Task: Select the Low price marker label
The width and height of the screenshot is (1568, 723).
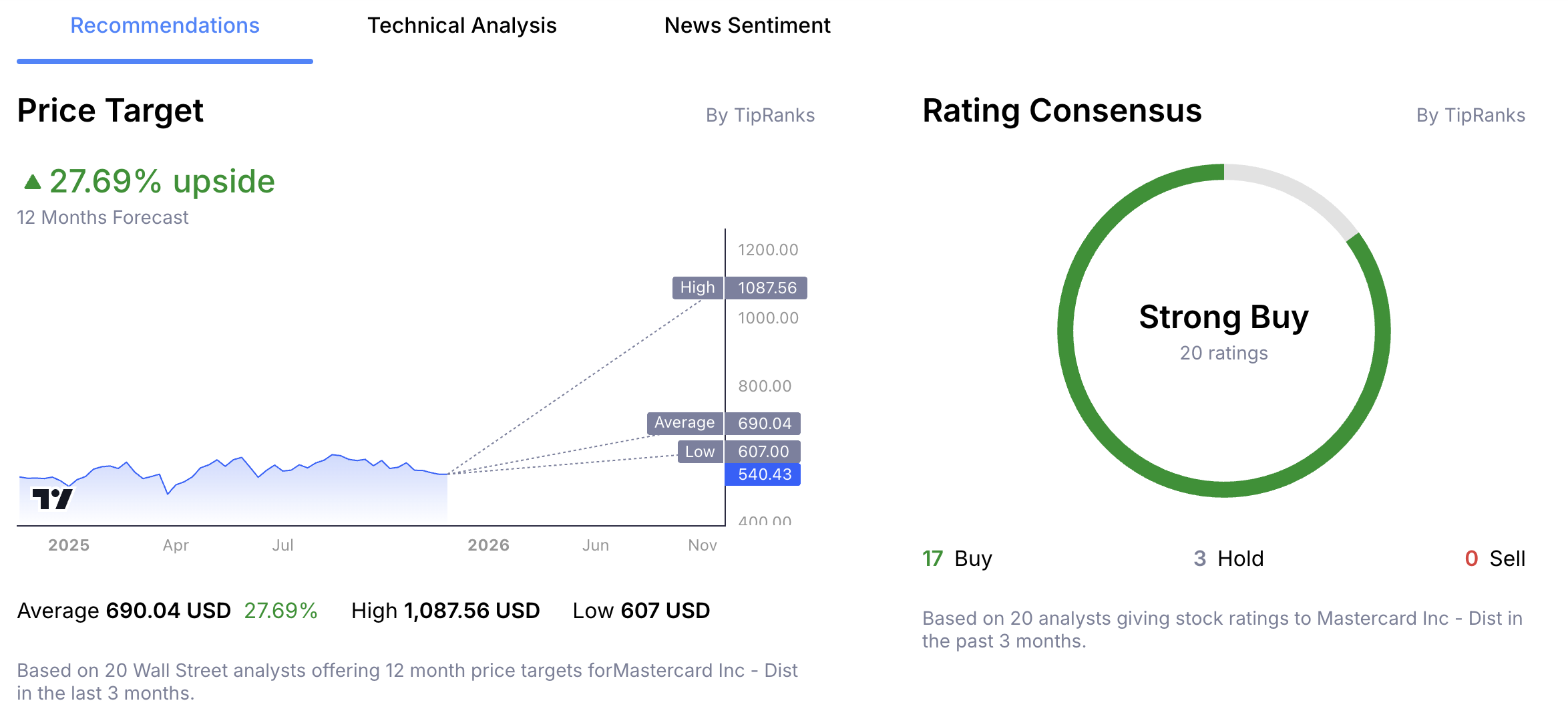Action: (x=699, y=452)
